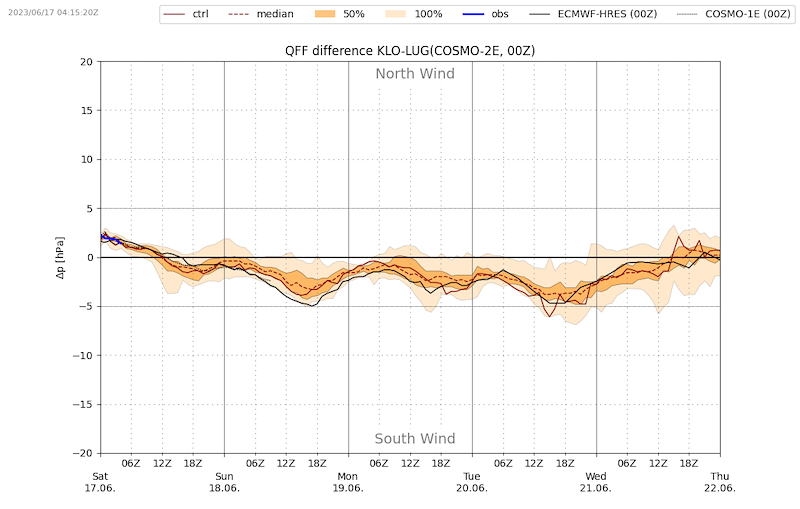Click the blue 'obs' legend line
Image resolution: width=800 pixels, height=509 pixels.
coord(473,14)
